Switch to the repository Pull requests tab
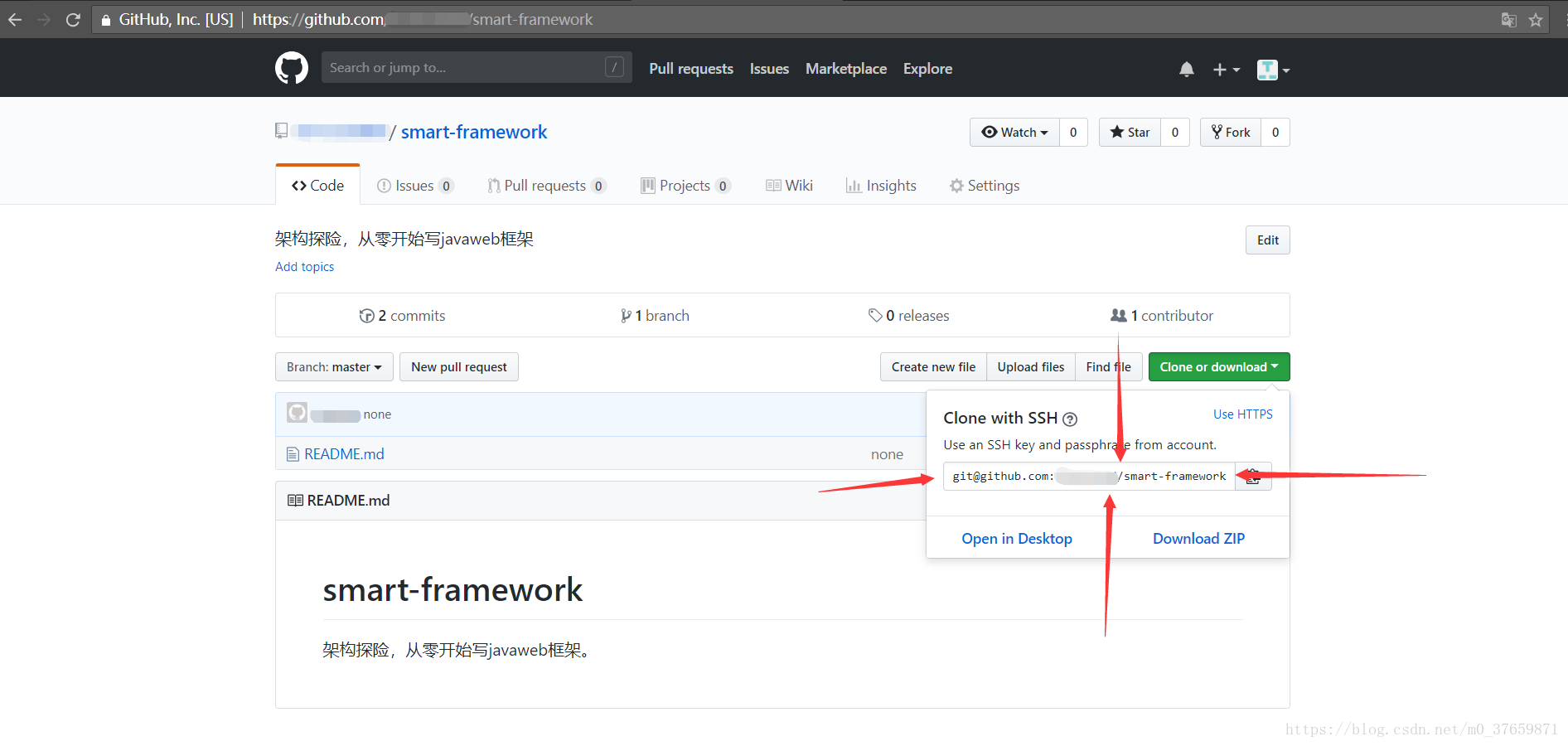The image size is (1568, 746). 547,186
